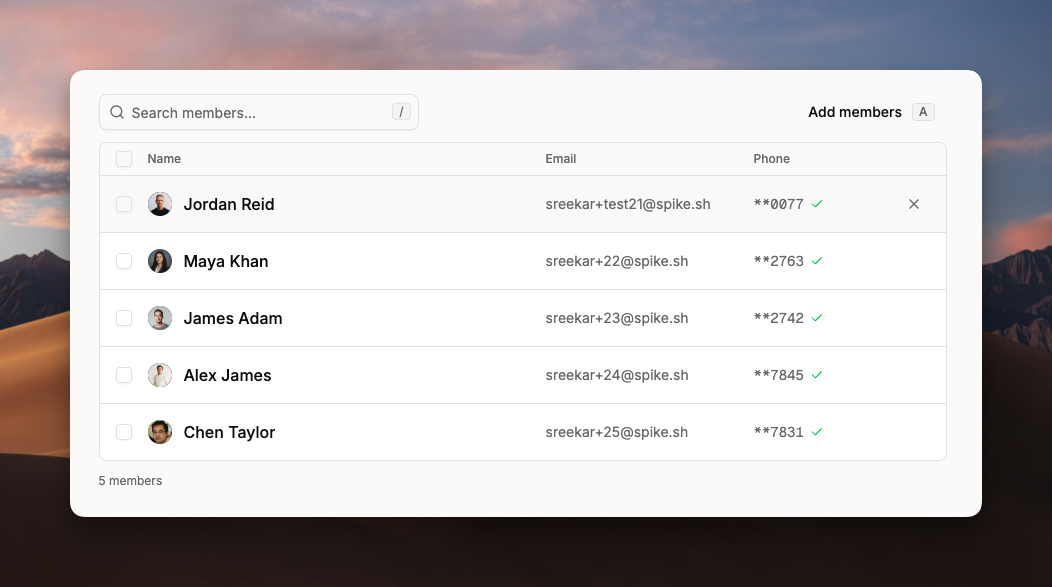Click the A shortcut key badge
1052x587 pixels.
pyautogui.click(x=923, y=112)
